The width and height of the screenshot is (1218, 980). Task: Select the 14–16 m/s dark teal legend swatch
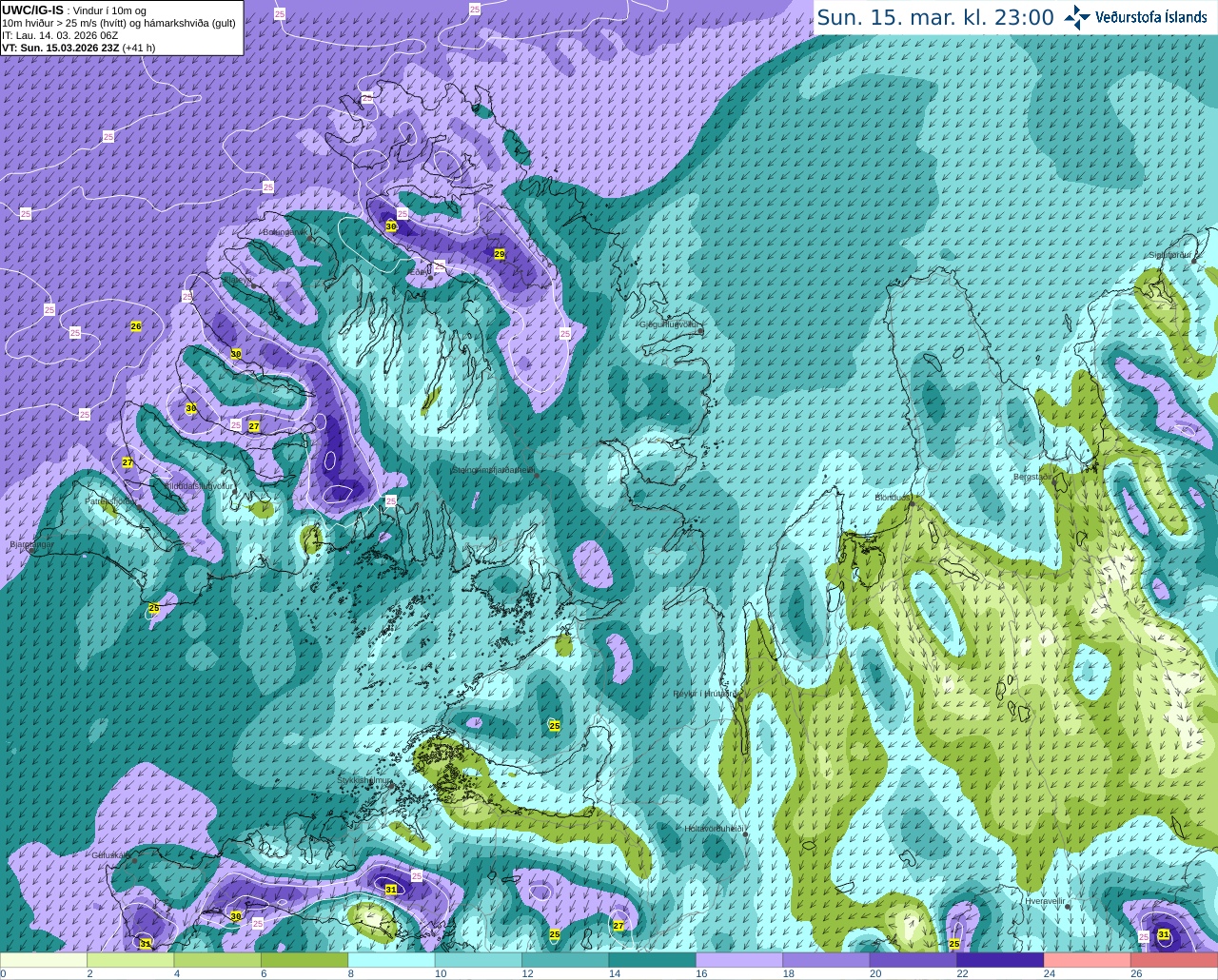(653, 961)
